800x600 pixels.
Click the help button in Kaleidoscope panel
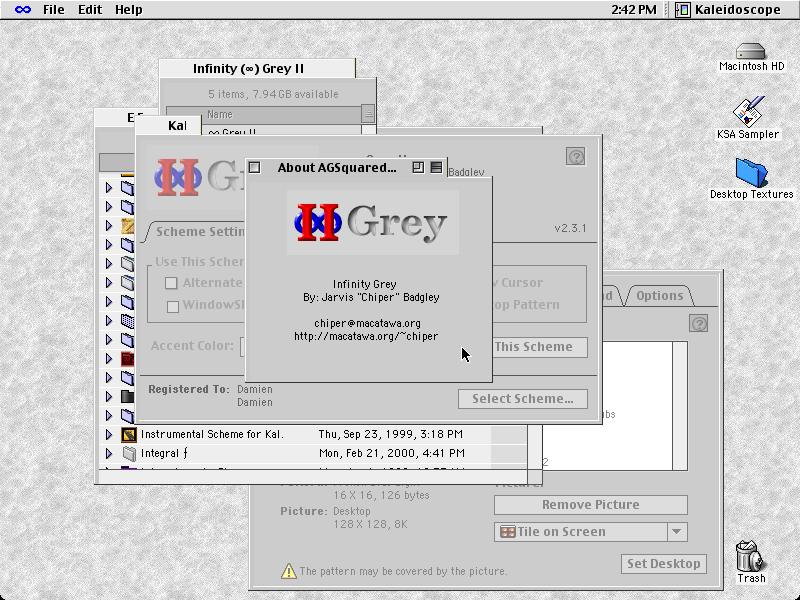click(576, 157)
